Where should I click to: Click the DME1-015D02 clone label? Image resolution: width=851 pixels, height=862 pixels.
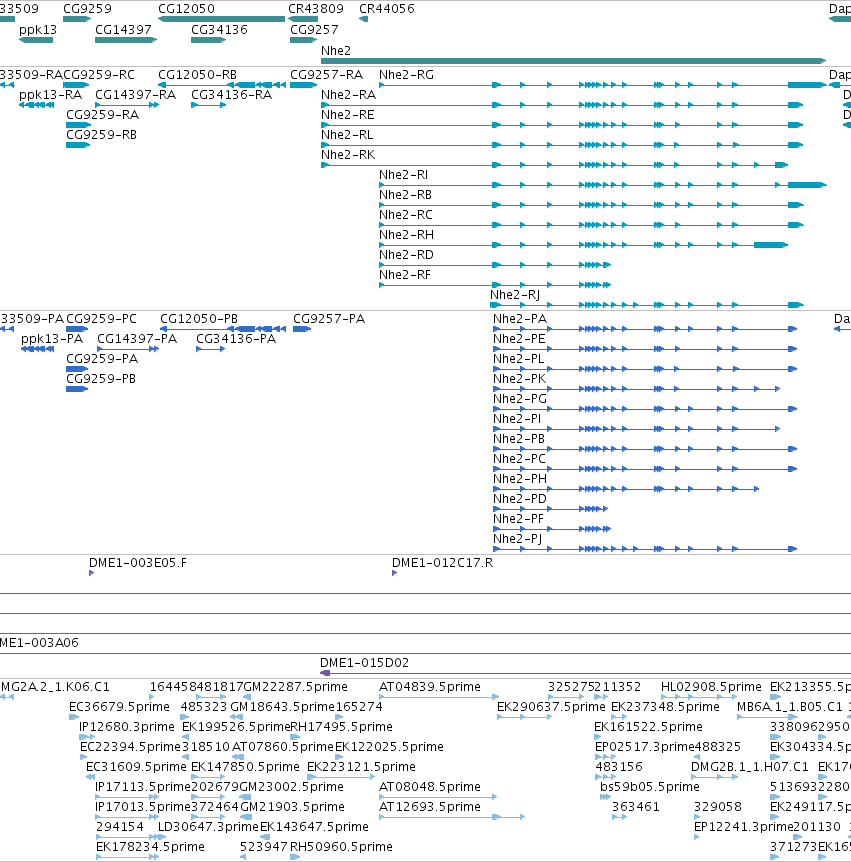[x=364, y=663]
